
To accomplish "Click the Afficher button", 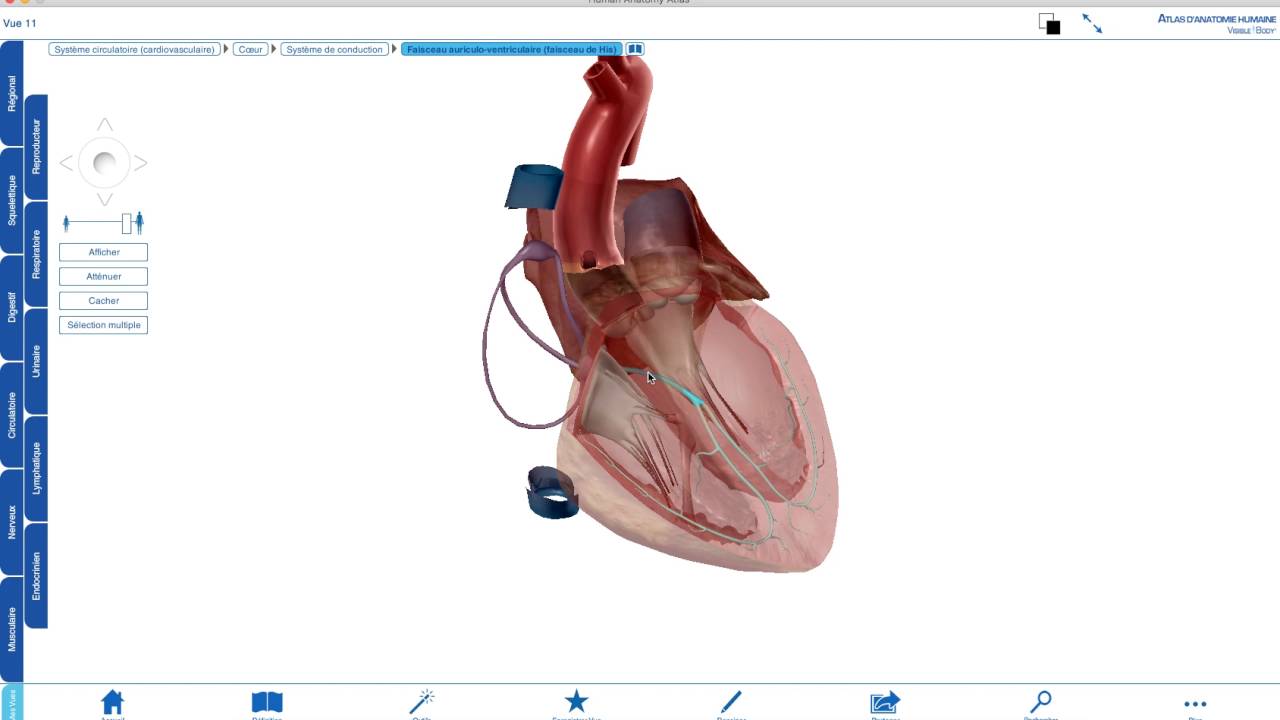I will coord(103,252).
